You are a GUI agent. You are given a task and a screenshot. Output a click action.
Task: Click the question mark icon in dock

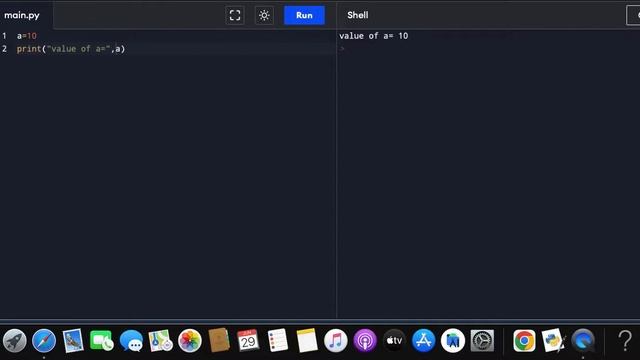tap(624, 340)
